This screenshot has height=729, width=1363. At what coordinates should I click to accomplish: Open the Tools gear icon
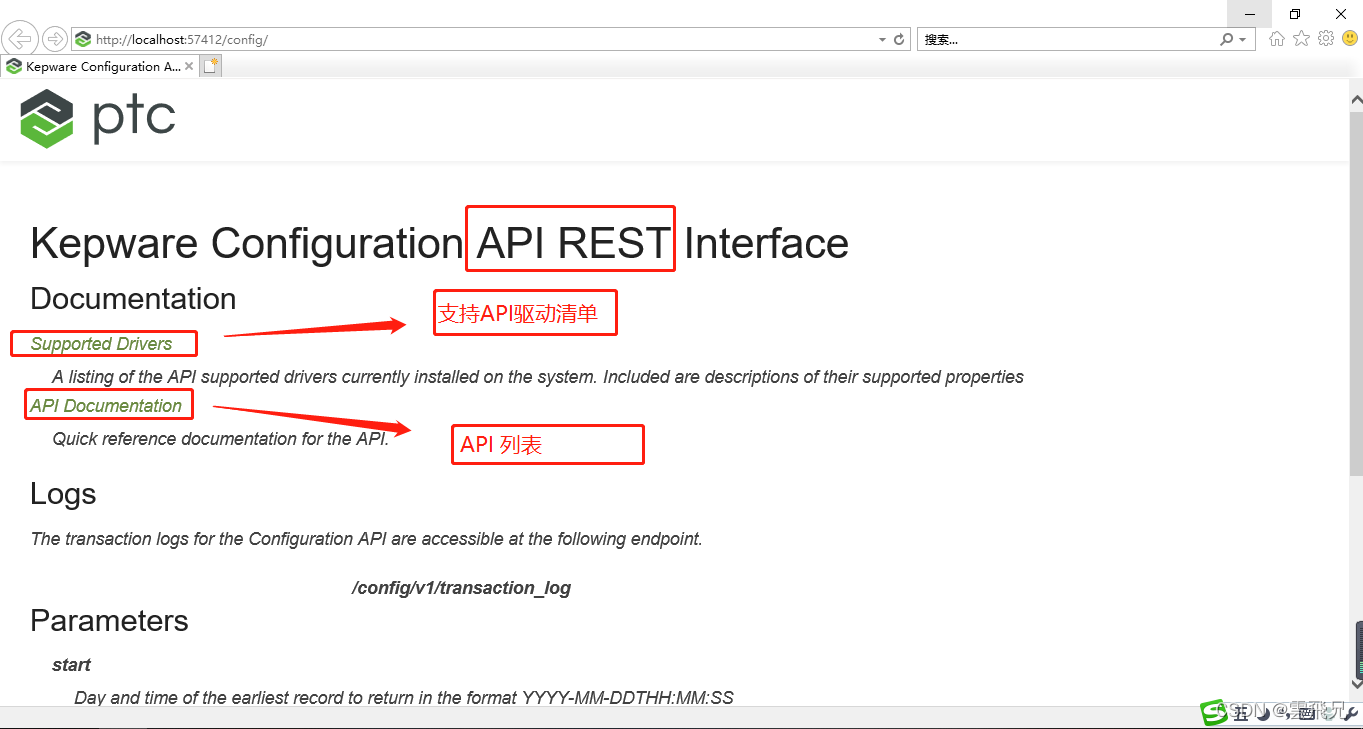1326,39
